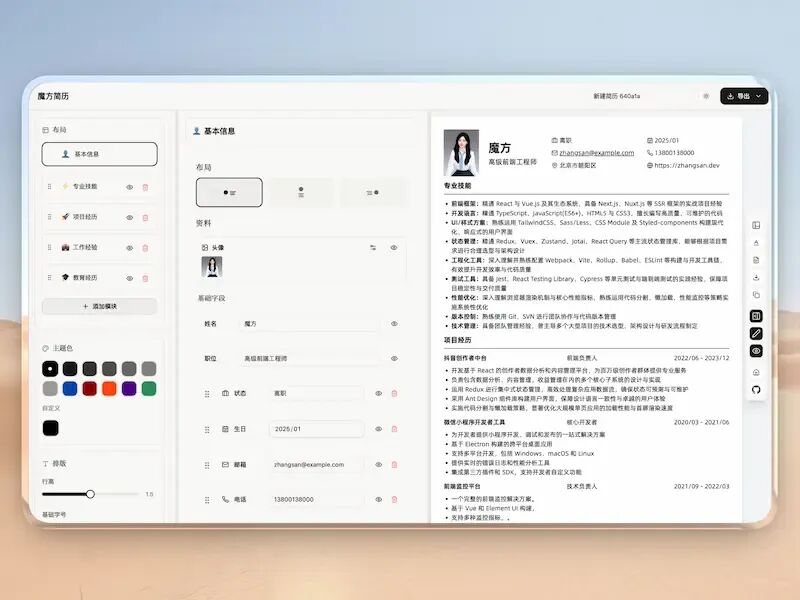Remove the 电话 field with its trash icon
Image resolution: width=800 pixels, height=600 pixels.
click(394, 499)
